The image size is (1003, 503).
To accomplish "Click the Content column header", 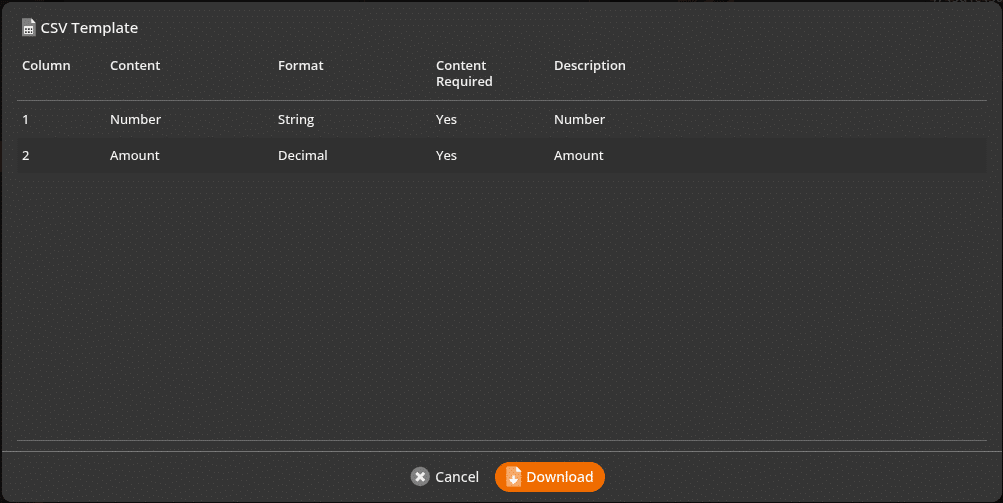I will (x=135, y=65).
